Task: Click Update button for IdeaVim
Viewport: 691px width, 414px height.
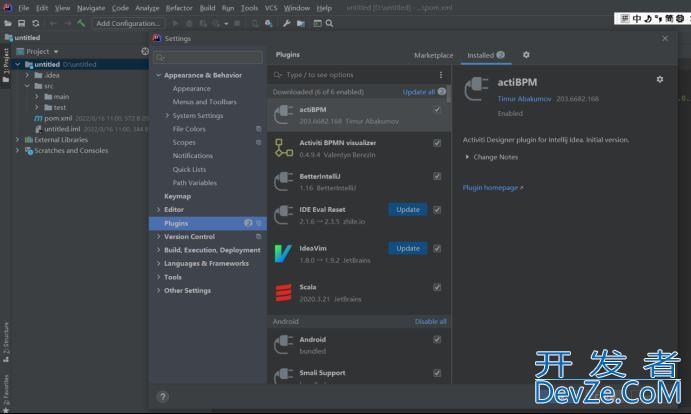Action: tap(408, 249)
